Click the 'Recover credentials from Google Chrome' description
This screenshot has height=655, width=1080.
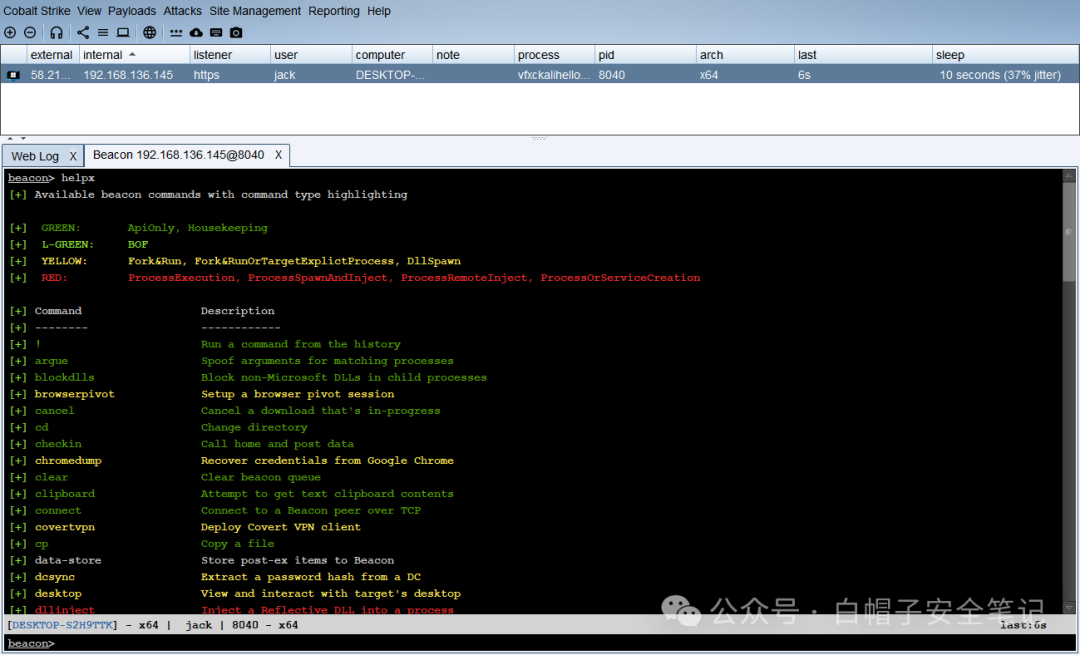[x=327, y=461]
